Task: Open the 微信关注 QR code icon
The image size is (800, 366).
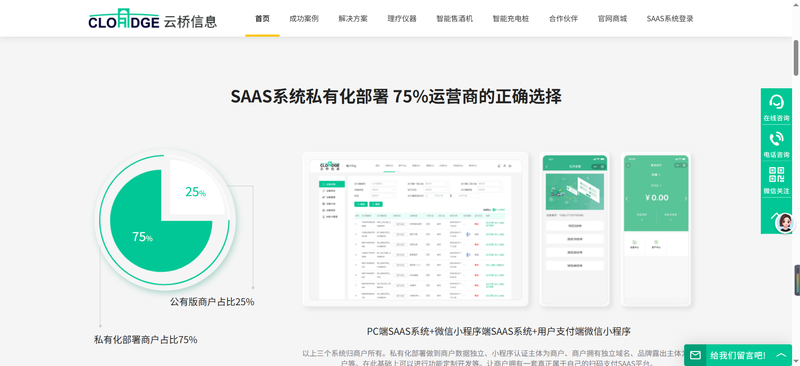Action: click(776, 175)
